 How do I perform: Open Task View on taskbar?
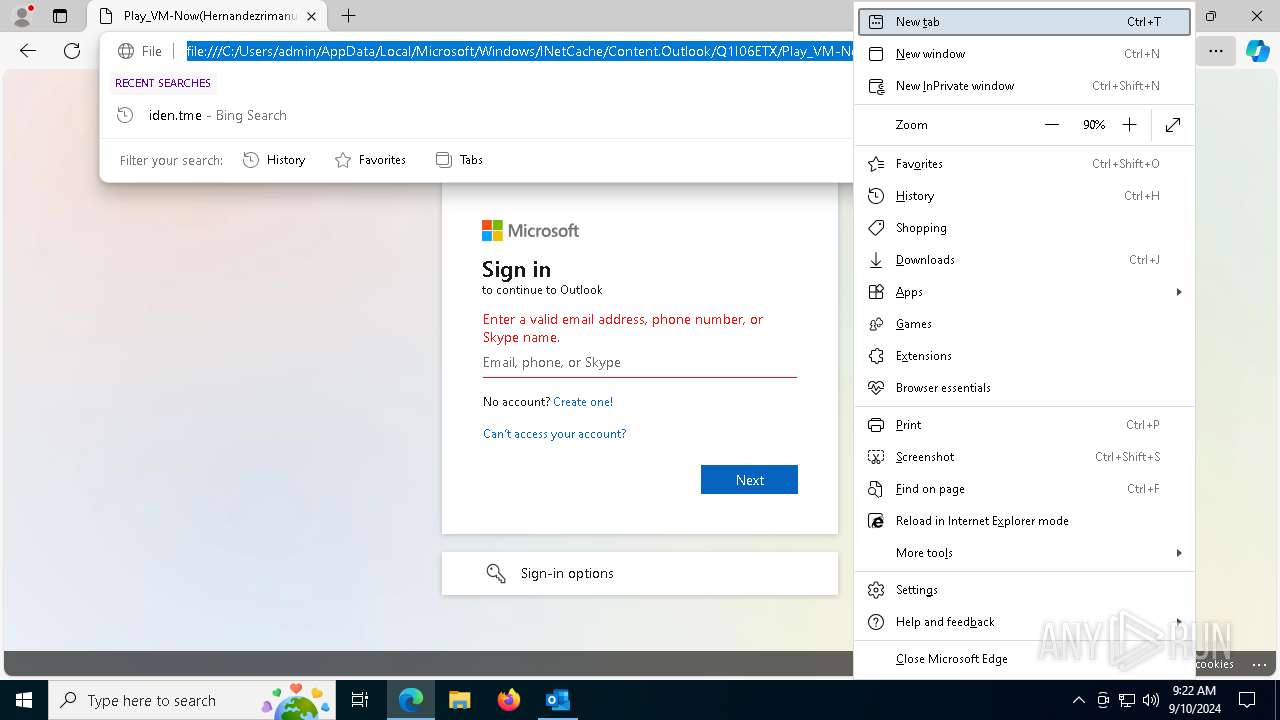pos(360,700)
